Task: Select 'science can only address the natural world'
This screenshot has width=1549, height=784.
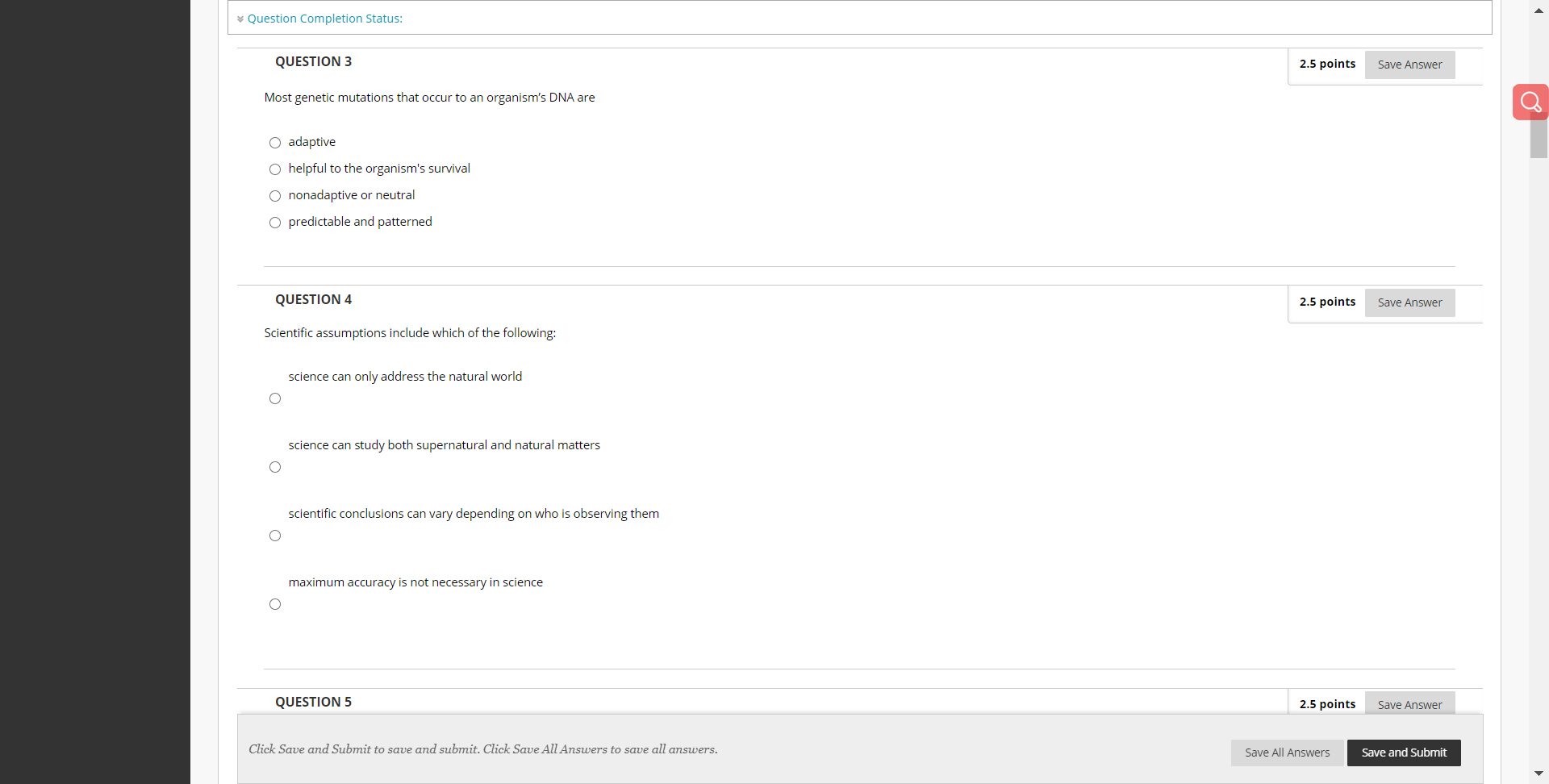Action: click(274, 398)
